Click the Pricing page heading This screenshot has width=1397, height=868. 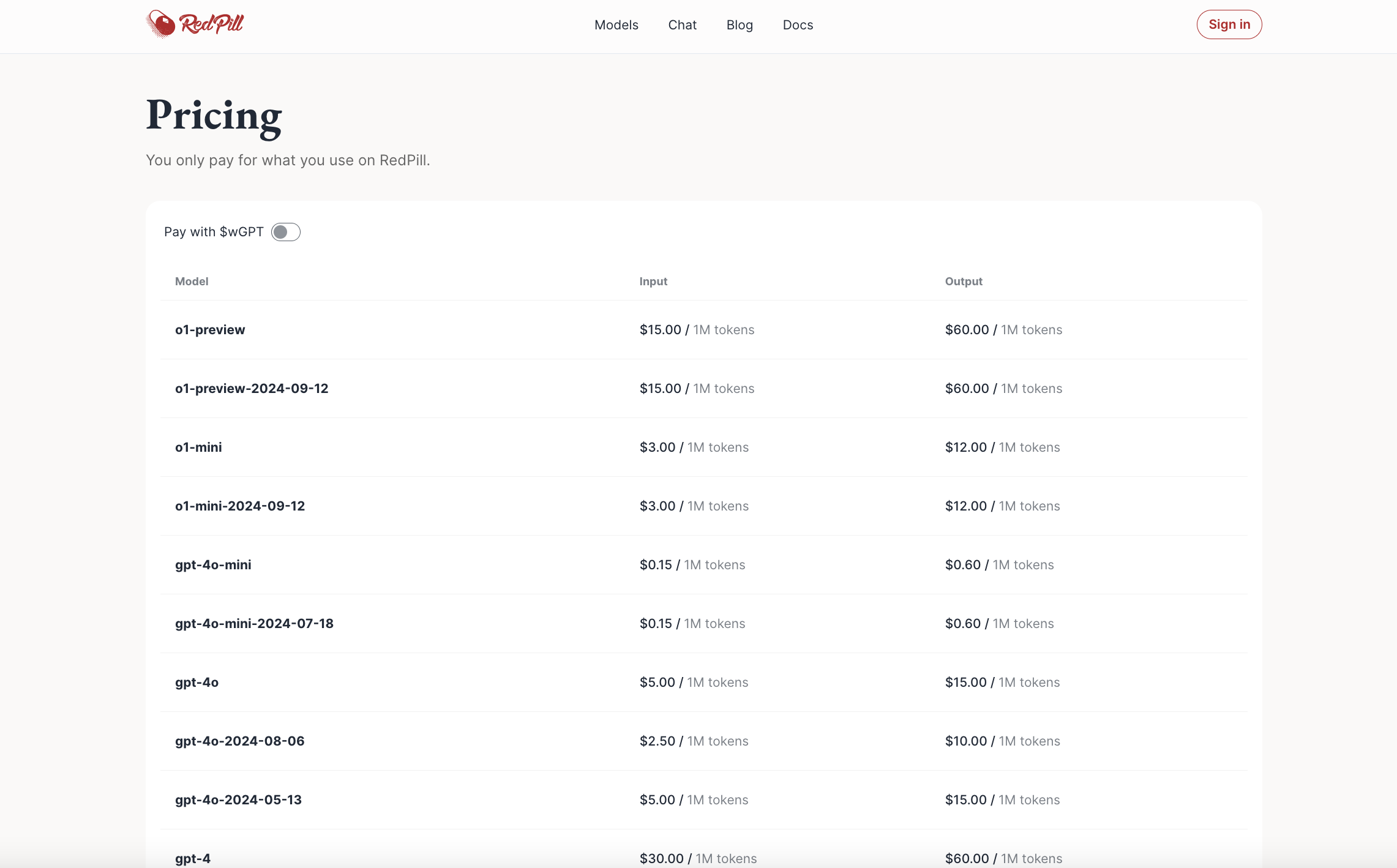coord(214,117)
